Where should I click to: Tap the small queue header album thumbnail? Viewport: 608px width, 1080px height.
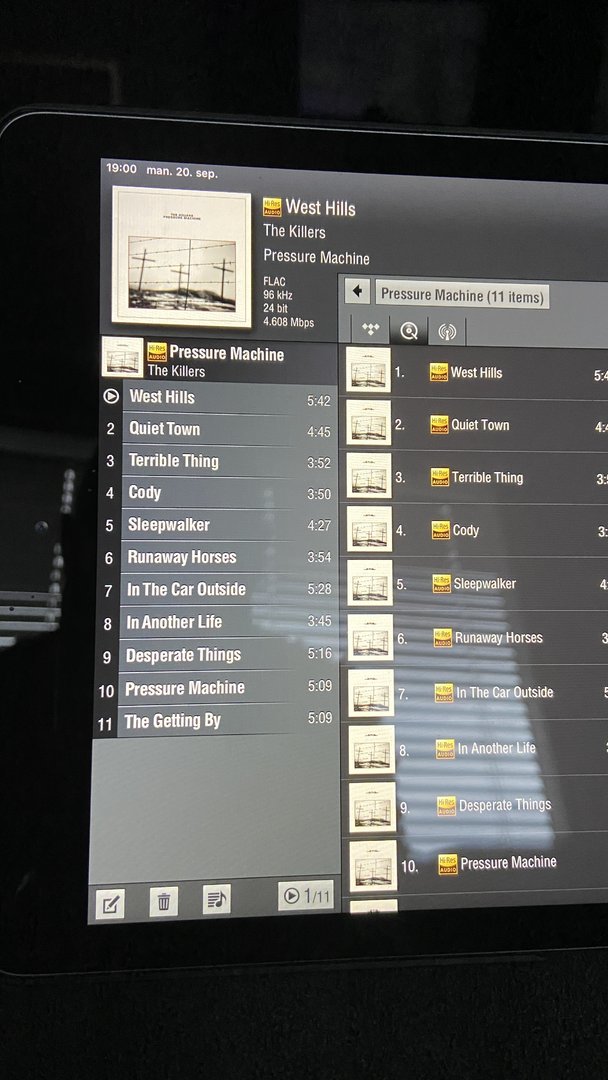tap(123, 357)
